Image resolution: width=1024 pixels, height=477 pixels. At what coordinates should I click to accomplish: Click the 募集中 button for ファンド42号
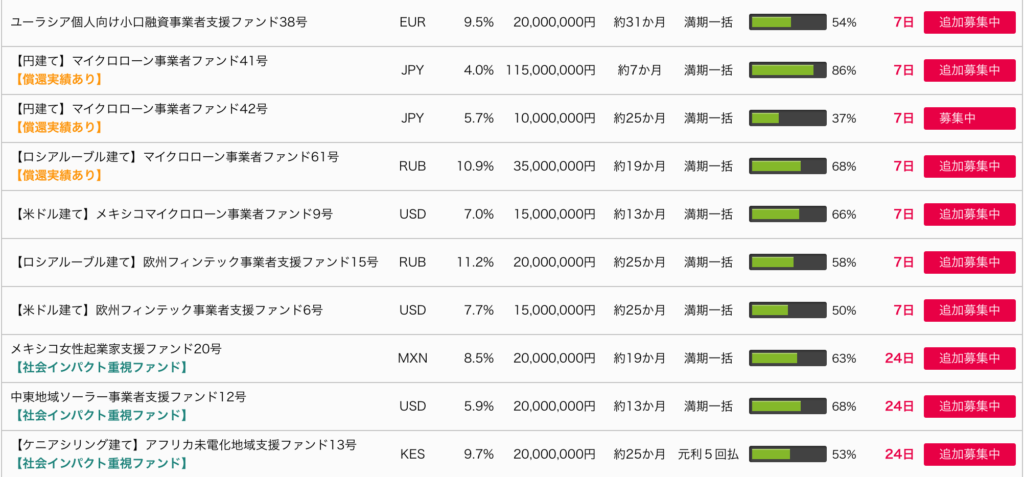click(x=969, y=118)
